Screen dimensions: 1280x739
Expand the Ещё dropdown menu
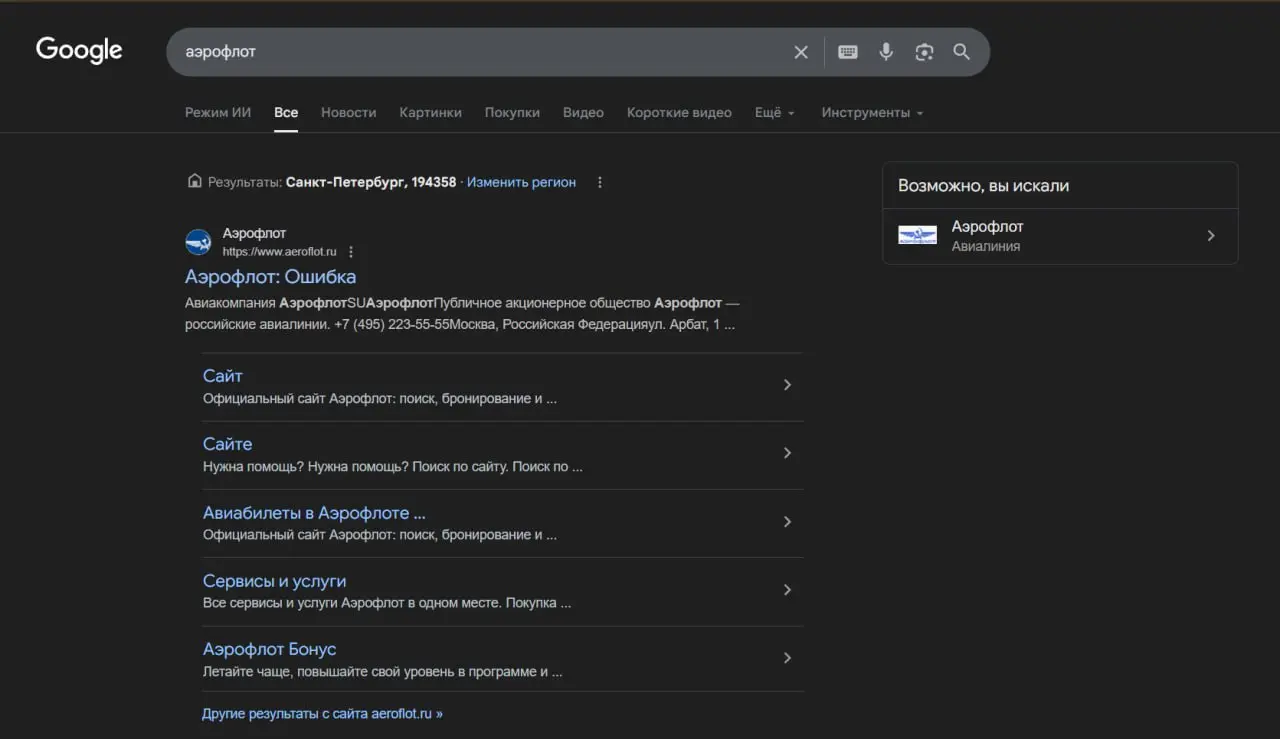pos(775,113)
